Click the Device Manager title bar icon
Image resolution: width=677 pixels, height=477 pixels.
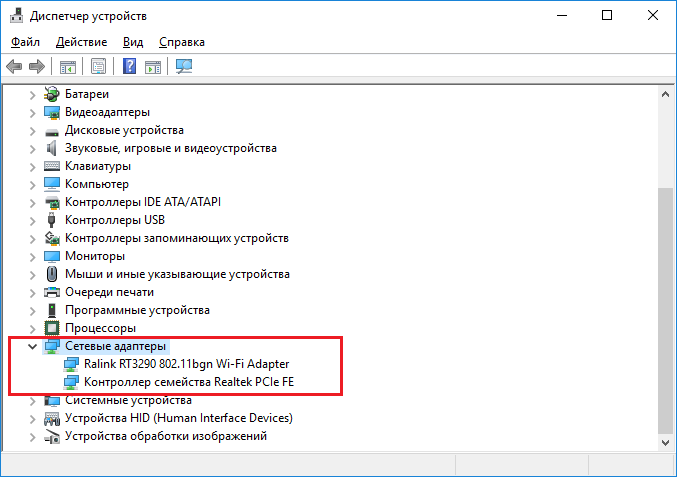(x=16, y=16)
